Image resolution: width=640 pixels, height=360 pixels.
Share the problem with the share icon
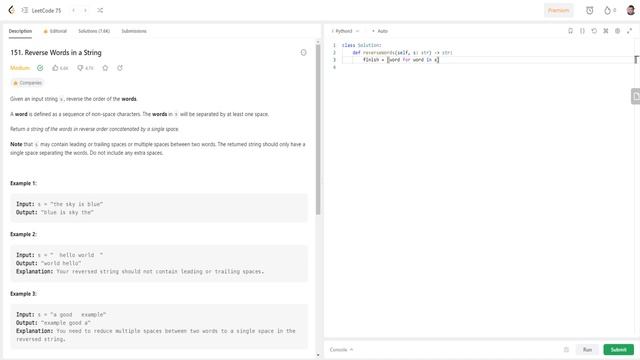click(120, 68)
